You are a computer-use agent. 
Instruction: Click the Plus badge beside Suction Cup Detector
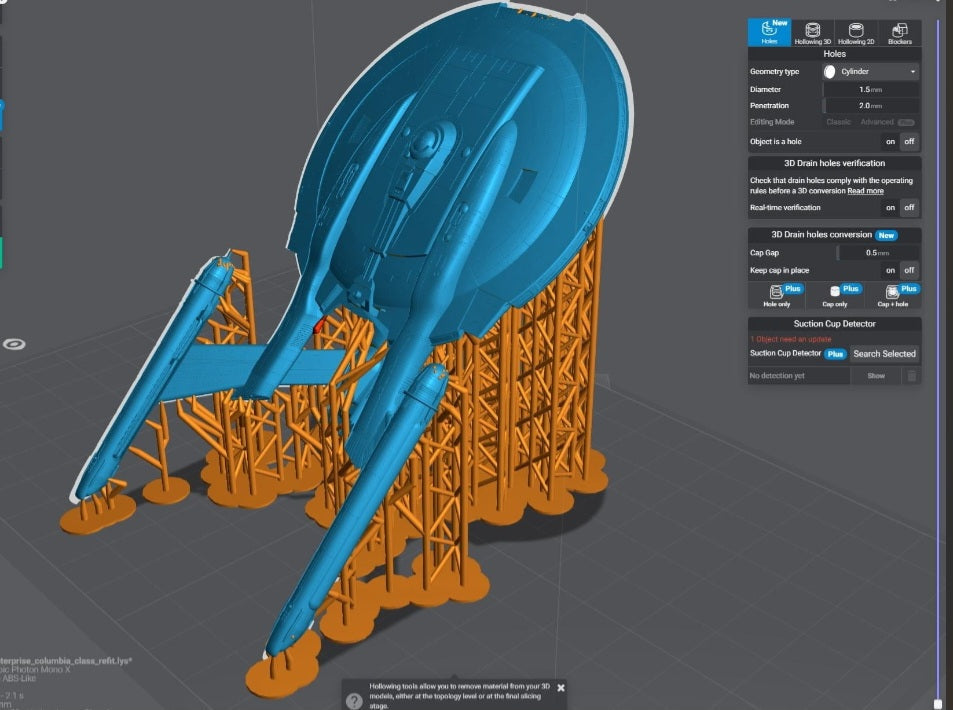coord(835,354)
